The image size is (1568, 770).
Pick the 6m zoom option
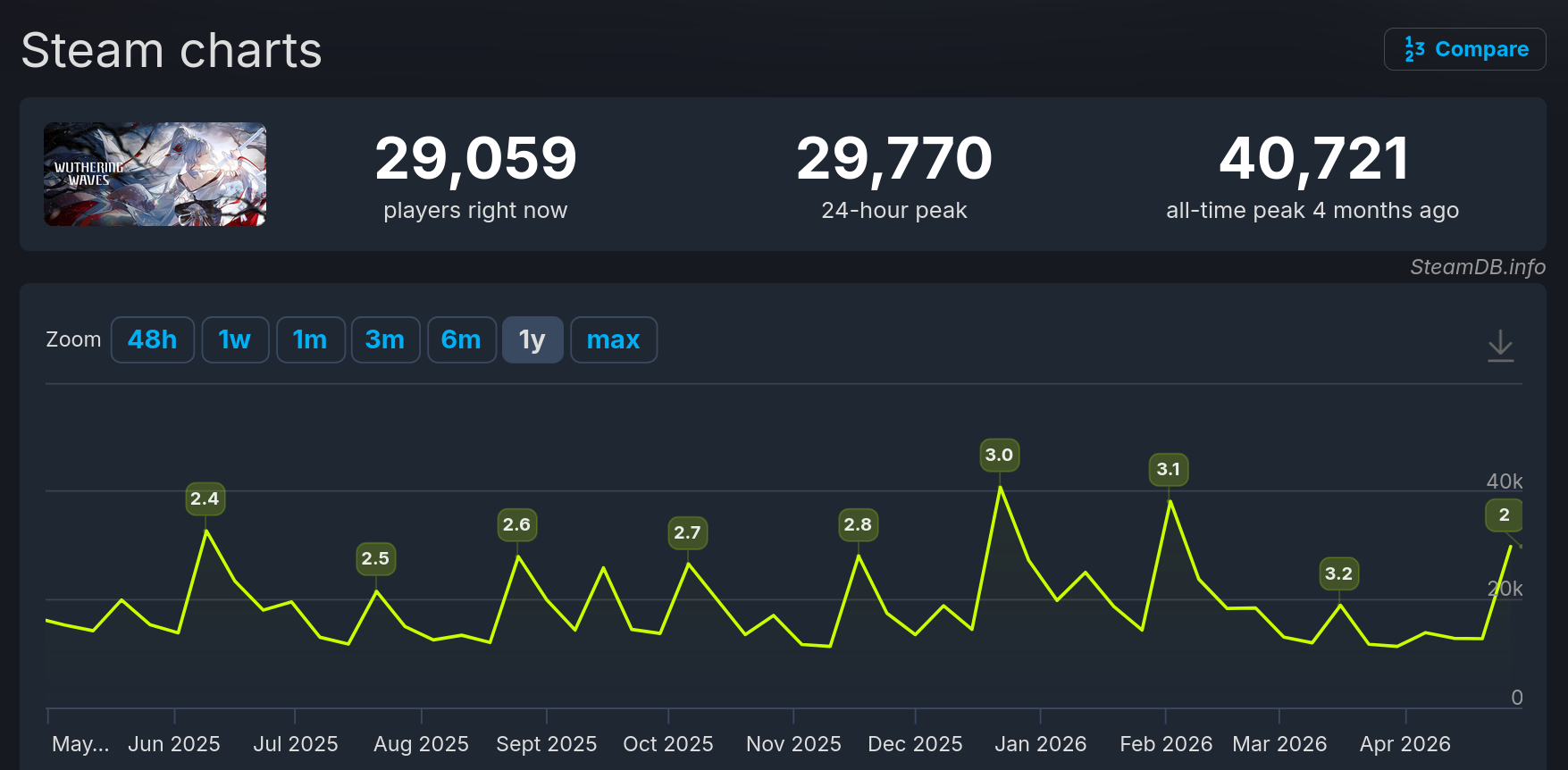tap(461, 339)
